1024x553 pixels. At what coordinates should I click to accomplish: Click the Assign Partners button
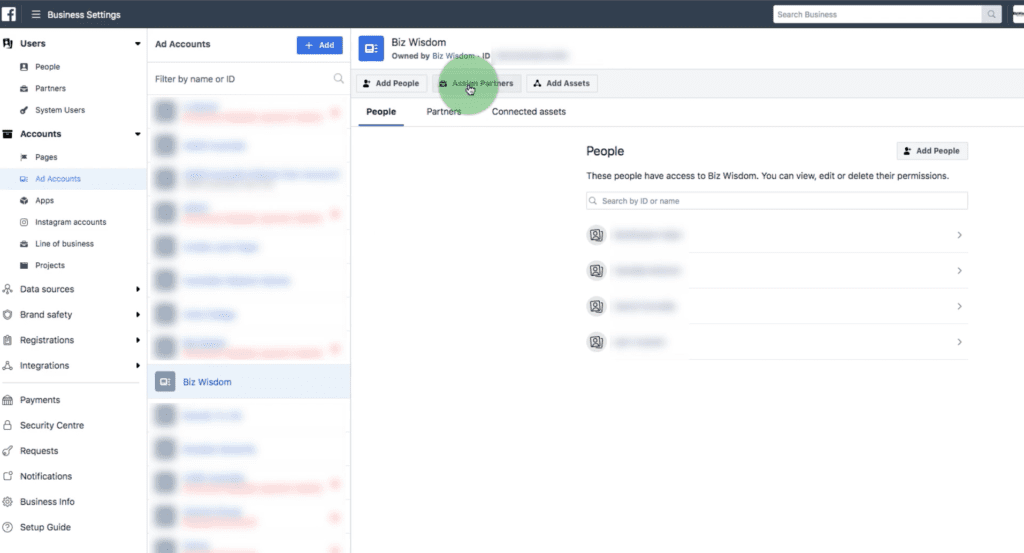pos(476,83)
